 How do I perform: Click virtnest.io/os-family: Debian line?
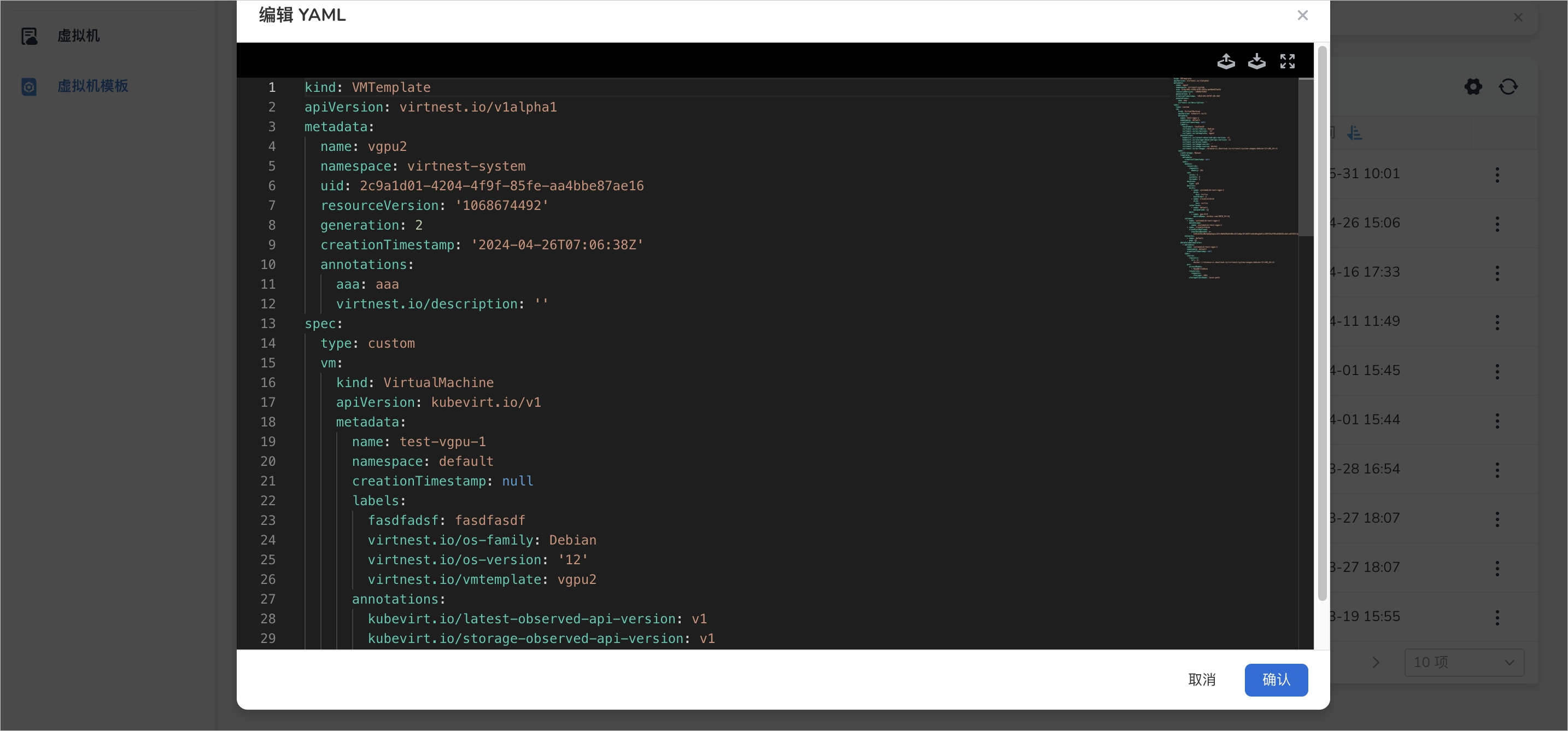(482, 540)
